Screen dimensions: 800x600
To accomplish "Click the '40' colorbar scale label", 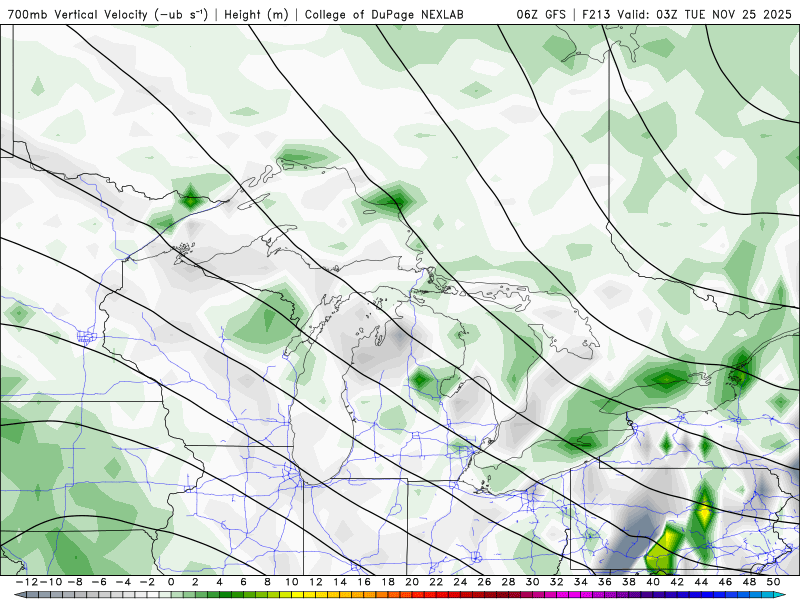I will pyautogui.click(x=653, y=582).
